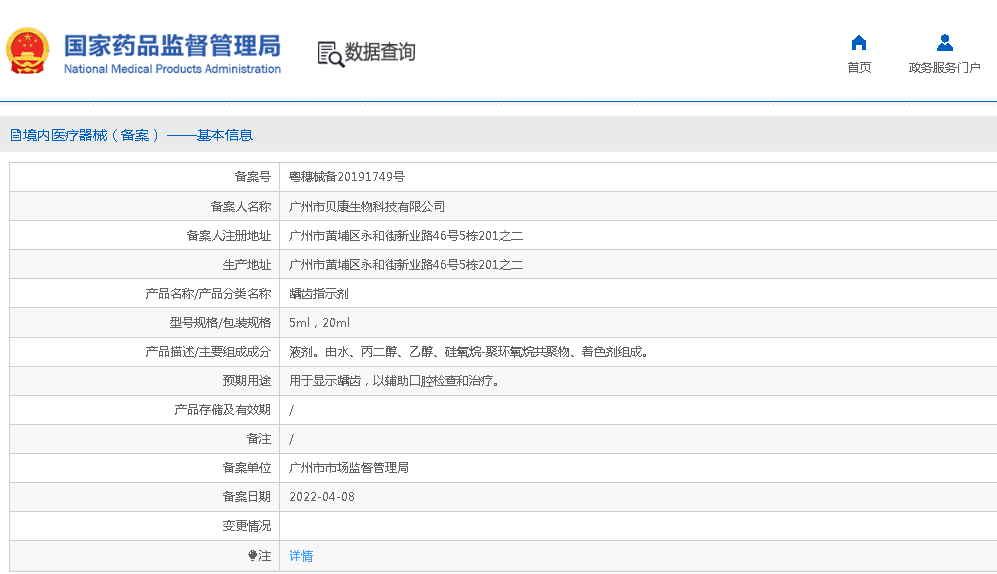Click the 首页 house icon

pyautogui.click(x=858, y=43)
